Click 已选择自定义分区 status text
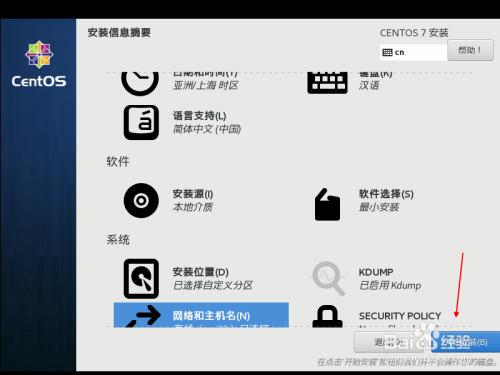Image resolution: width=500 pixels, height=375 pixels. 213,285
